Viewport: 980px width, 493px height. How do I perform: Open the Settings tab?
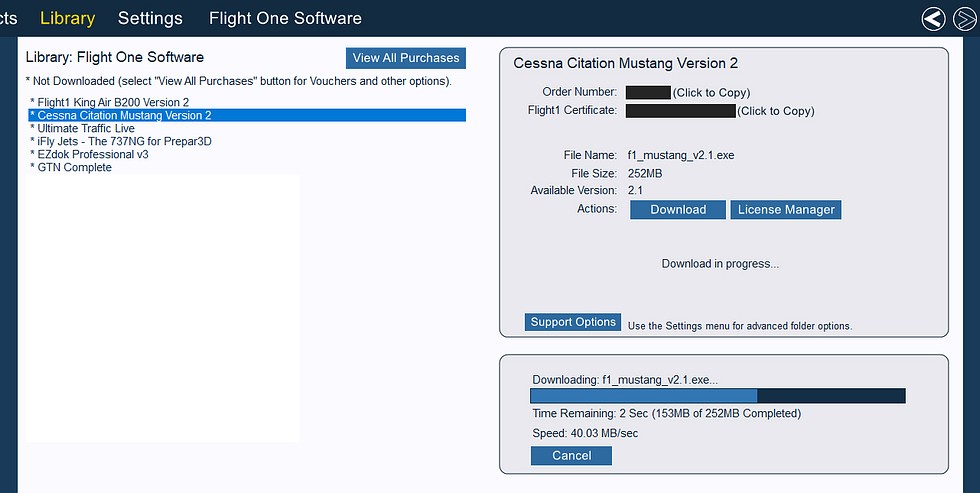point(150,18)
